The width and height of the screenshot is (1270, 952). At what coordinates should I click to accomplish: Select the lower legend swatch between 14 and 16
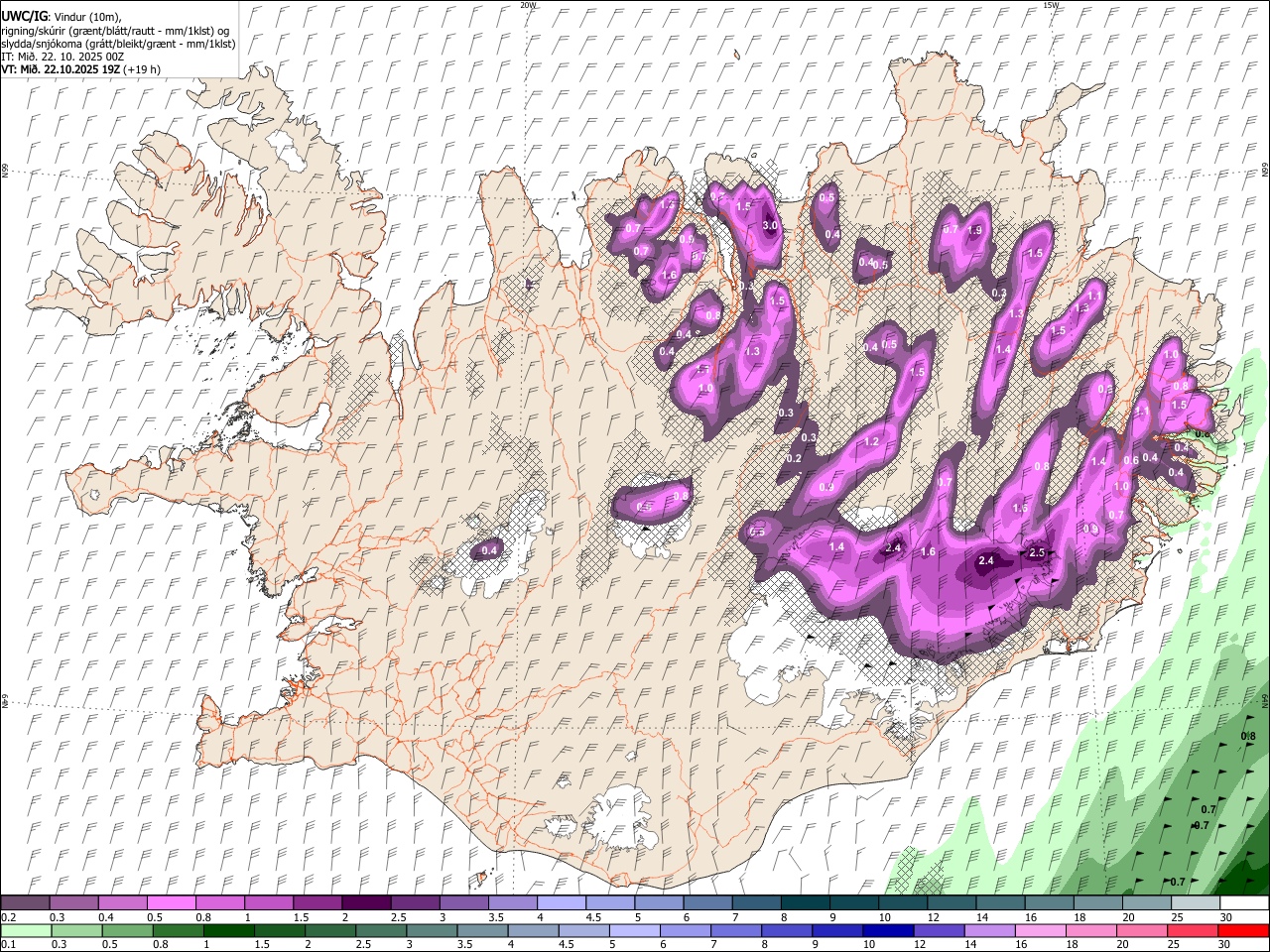(x=990, y=931)
